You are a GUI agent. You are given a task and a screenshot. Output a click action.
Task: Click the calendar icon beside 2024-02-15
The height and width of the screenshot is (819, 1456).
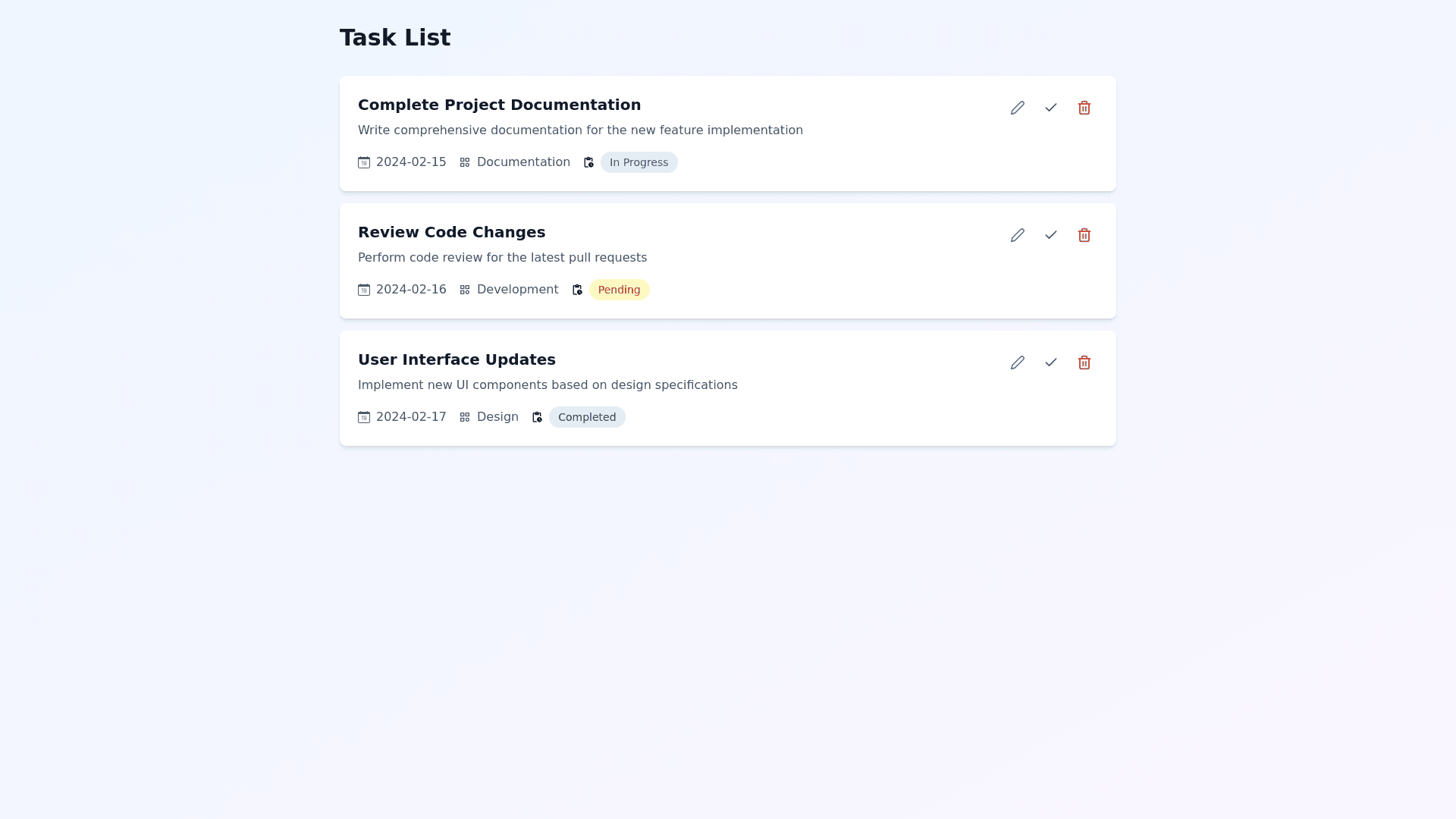(364, 162)
